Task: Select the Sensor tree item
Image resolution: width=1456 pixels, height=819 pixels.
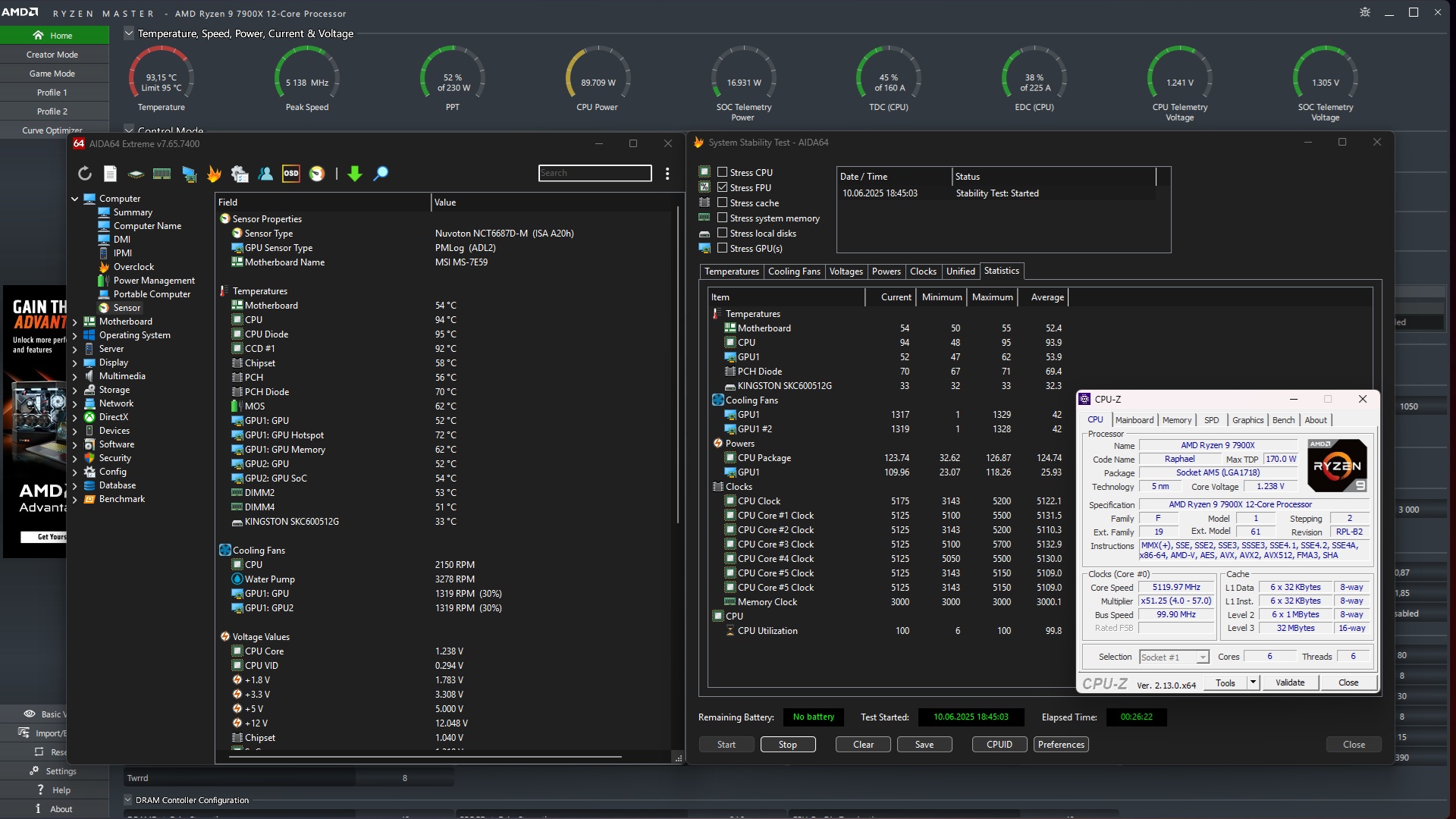Action: click(120, 308)
